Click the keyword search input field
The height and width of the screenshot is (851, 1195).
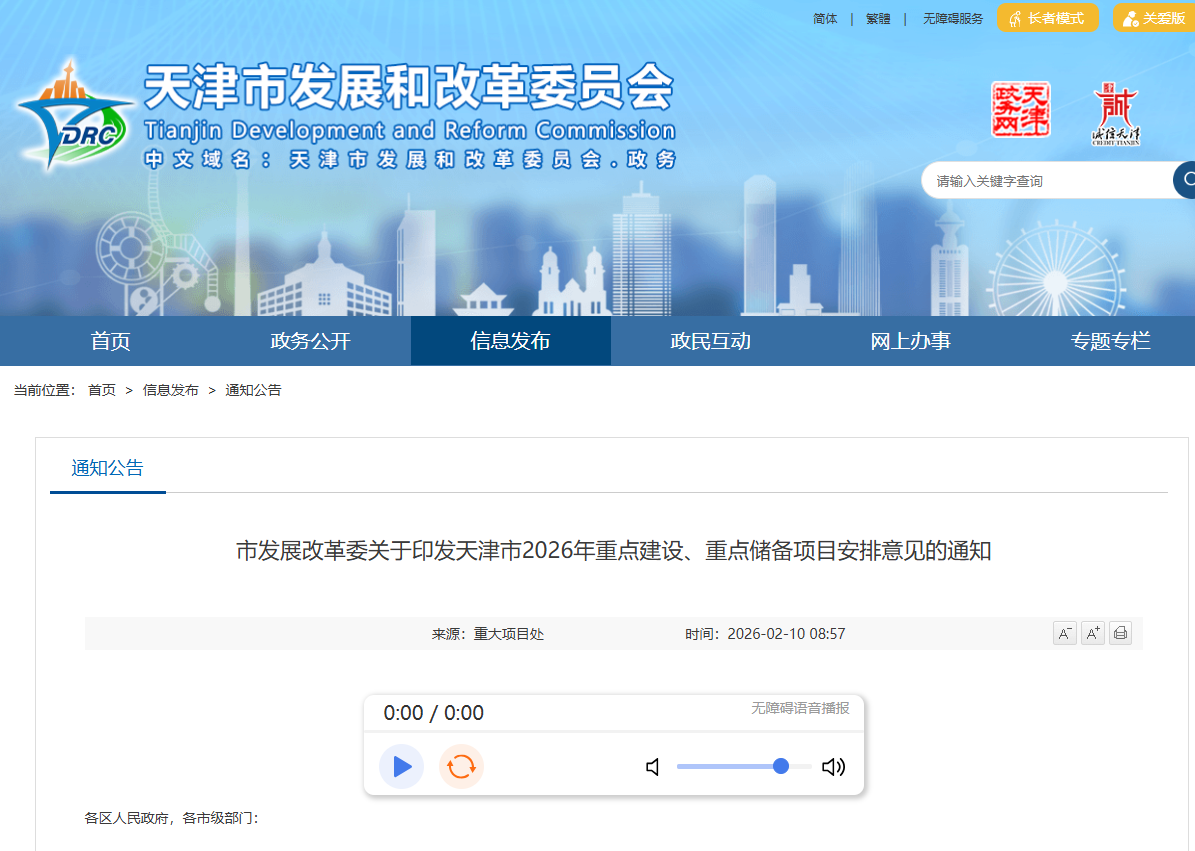(1048, 181)
